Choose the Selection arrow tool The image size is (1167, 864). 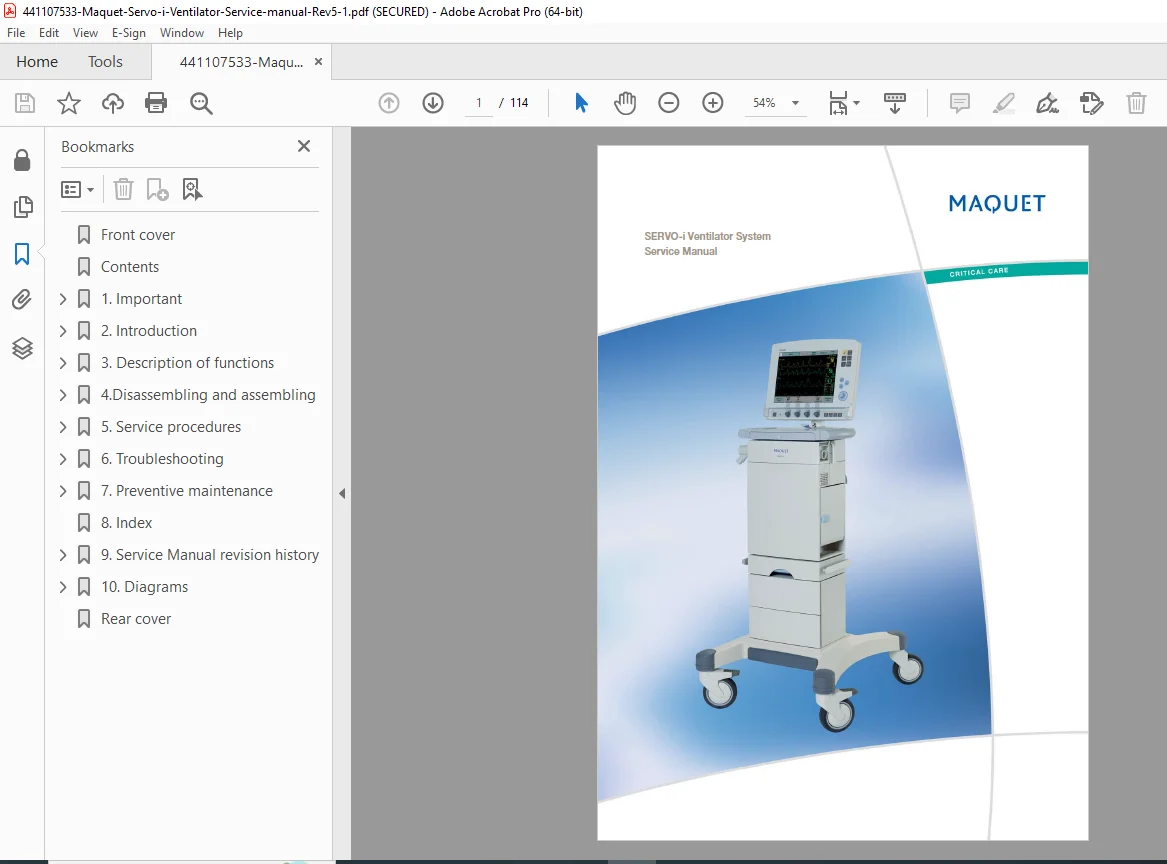[581, 103]
